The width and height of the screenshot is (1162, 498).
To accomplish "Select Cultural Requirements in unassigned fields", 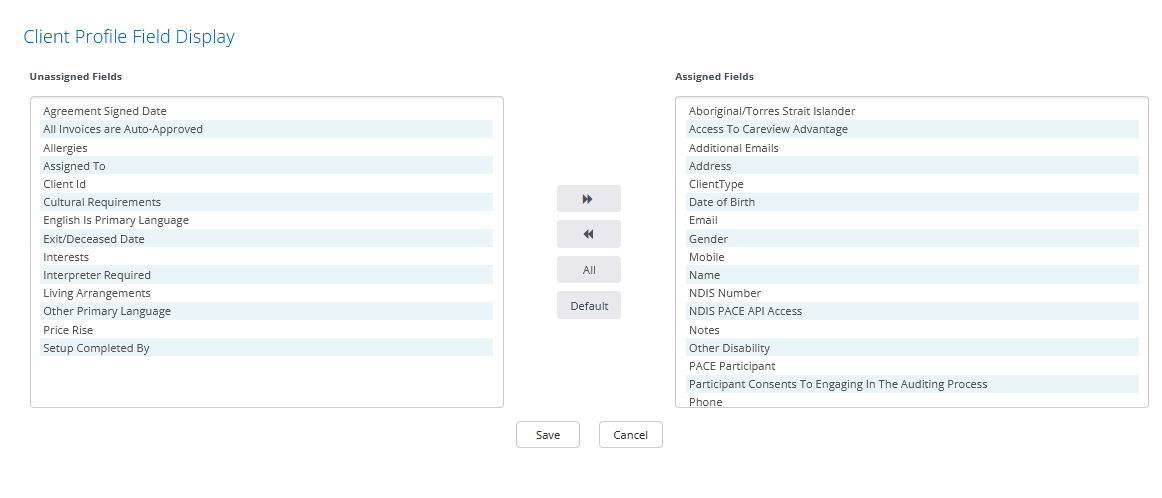I will pyautogui.click(x=267, y=202).
